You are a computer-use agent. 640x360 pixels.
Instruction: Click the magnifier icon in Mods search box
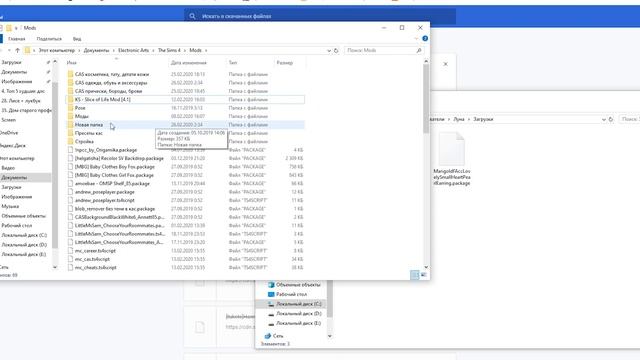coord(418,50)
